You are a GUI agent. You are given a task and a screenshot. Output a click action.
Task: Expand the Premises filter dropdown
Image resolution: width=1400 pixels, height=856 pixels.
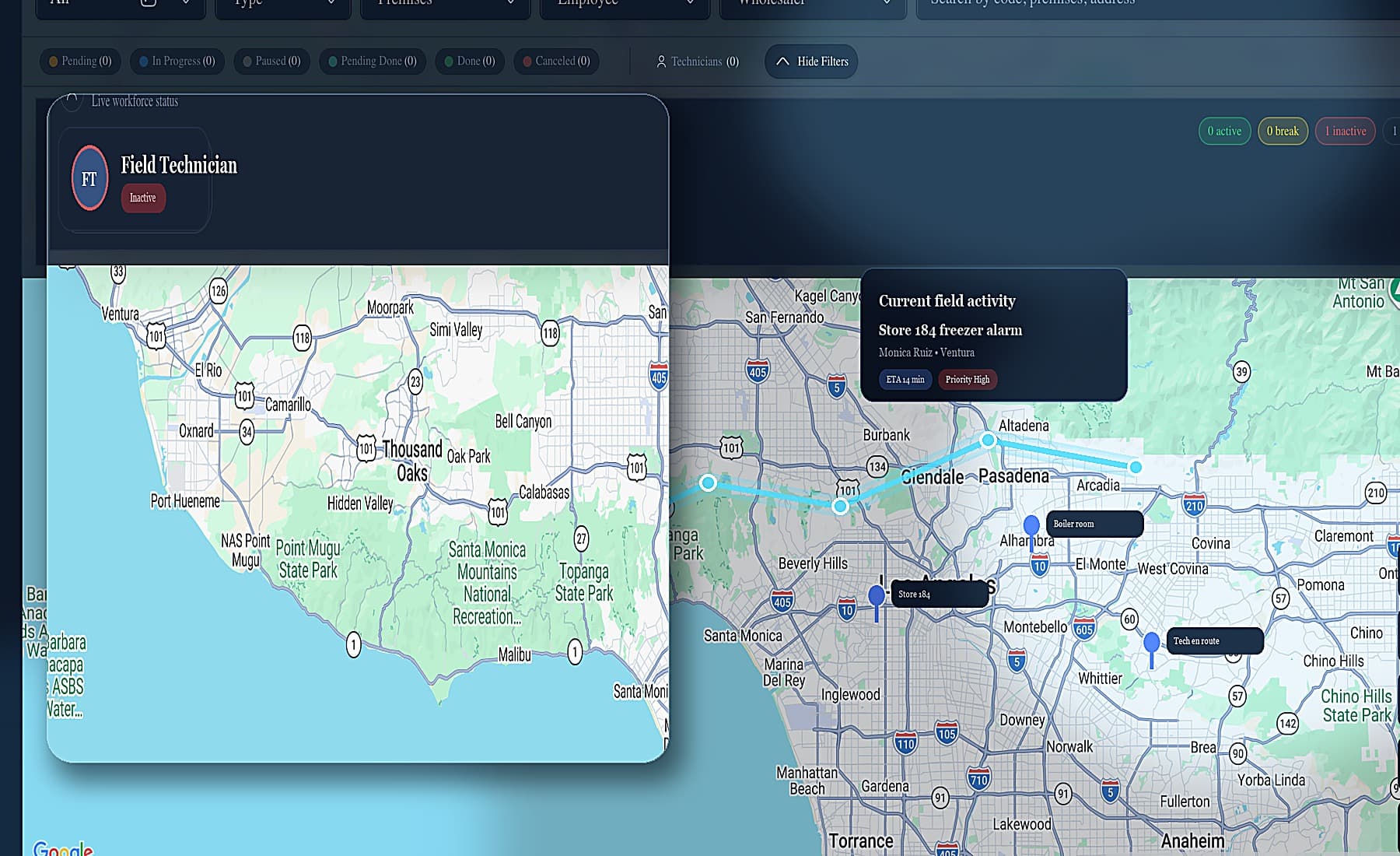coord(445,4)
